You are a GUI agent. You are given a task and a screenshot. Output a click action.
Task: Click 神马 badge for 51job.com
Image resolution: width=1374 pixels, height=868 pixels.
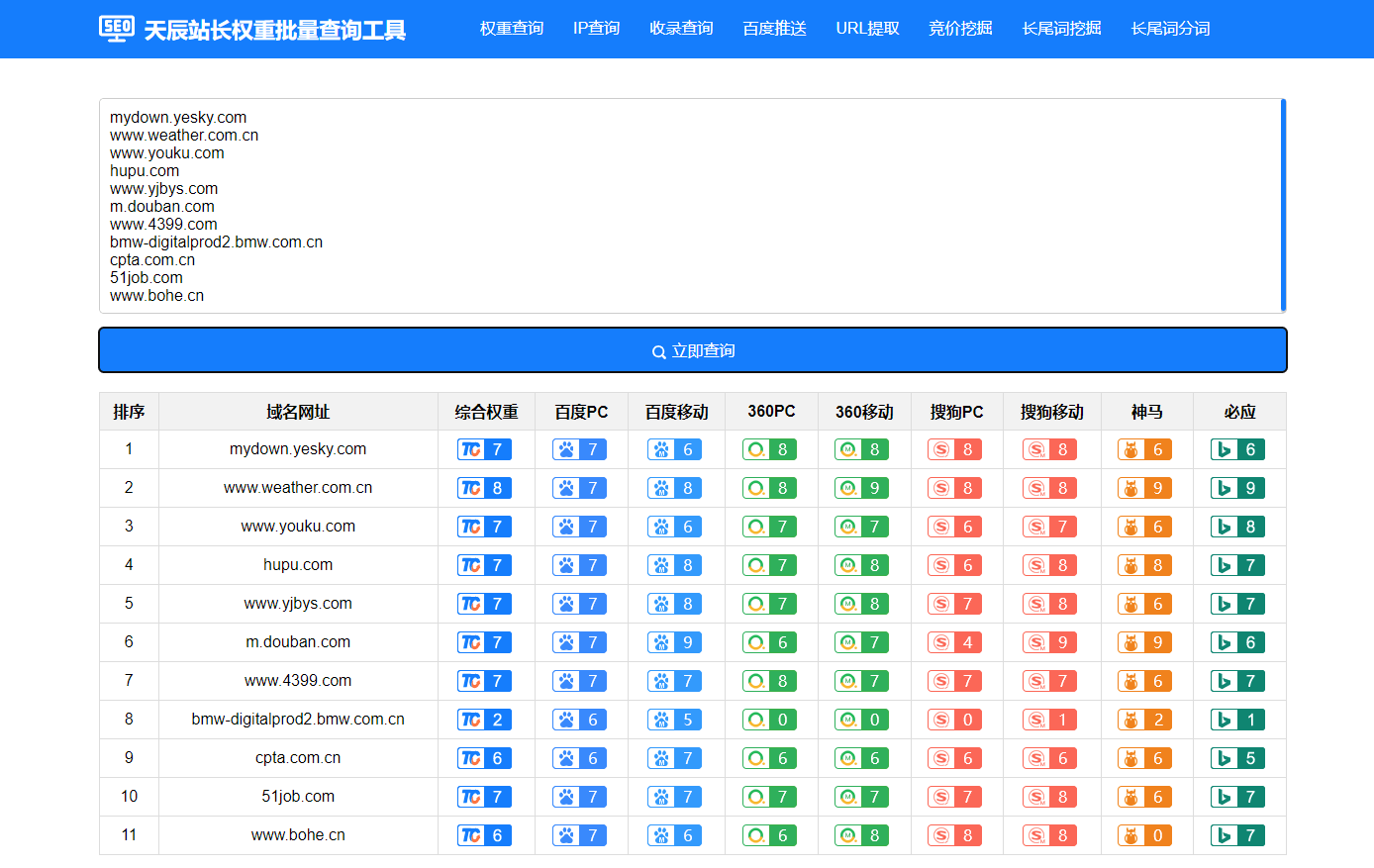(1145, 797)
